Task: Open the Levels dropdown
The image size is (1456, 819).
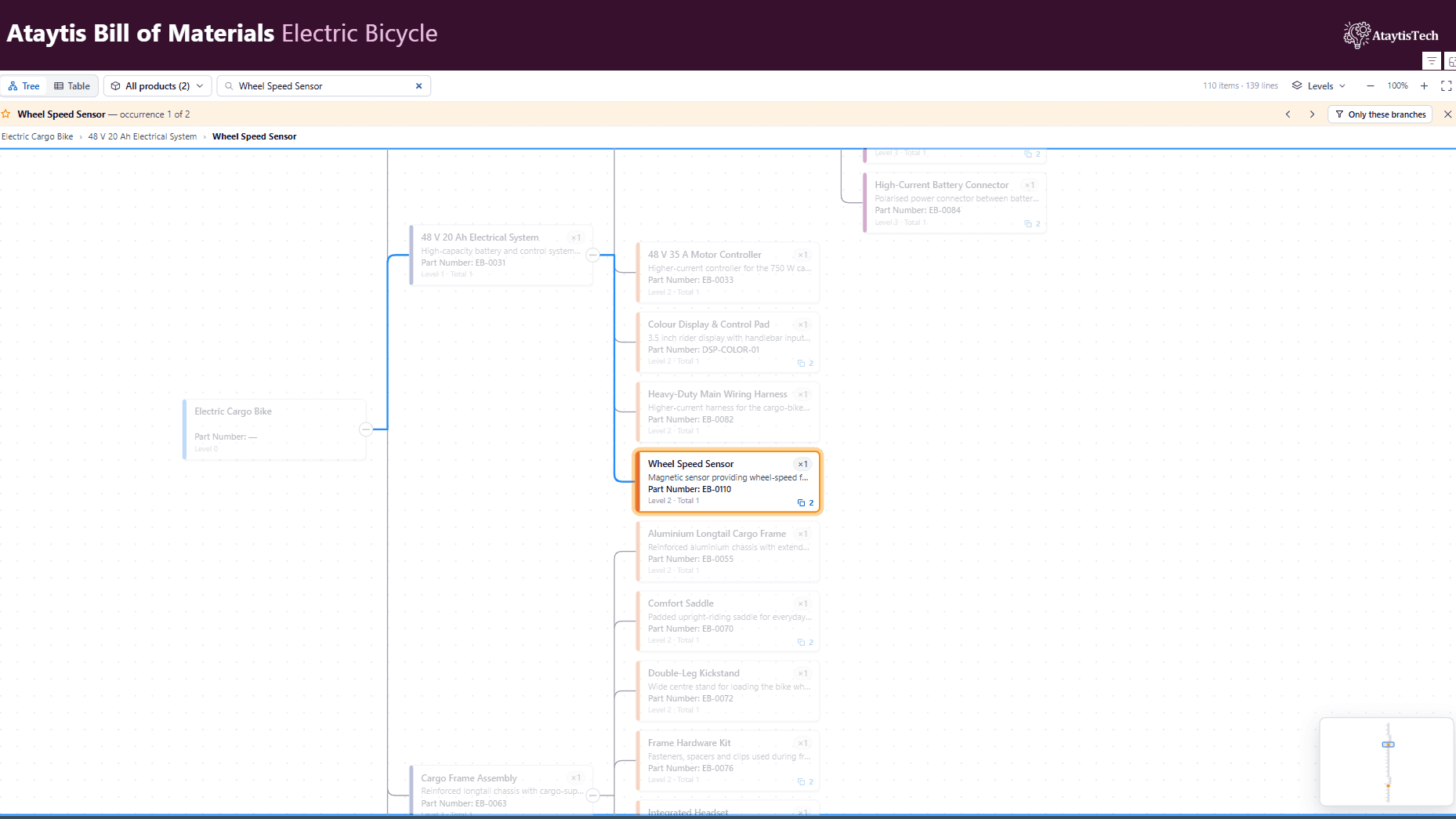Action: coord(1319,86)
